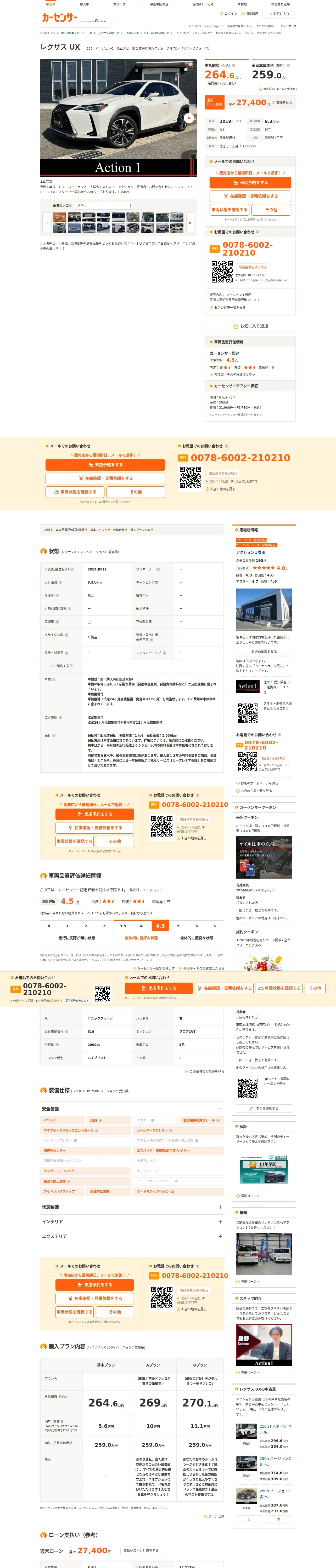Click プランとは below the purchase plan table
Viewport: 336px width, 1568px height.
point(214,1516)
